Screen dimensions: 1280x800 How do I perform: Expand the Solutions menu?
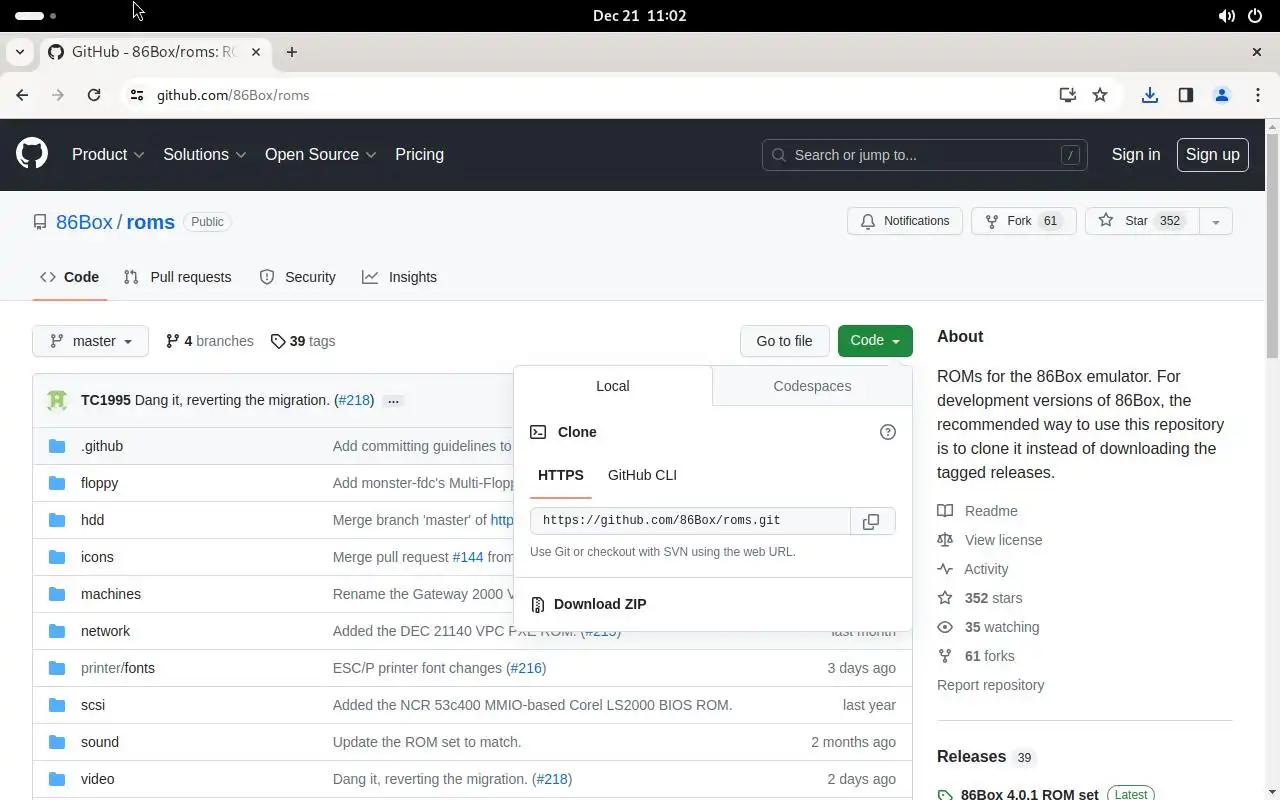(204, 154)
